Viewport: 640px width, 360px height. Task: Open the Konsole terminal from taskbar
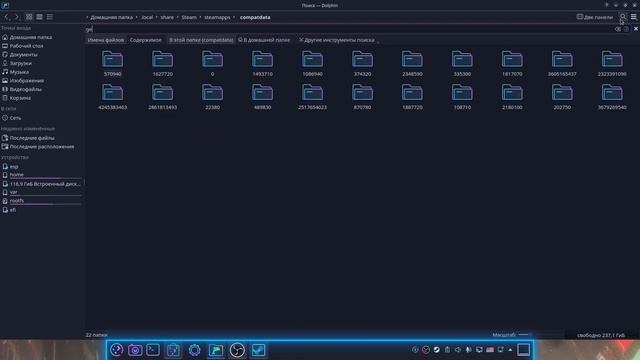[153, 350]
